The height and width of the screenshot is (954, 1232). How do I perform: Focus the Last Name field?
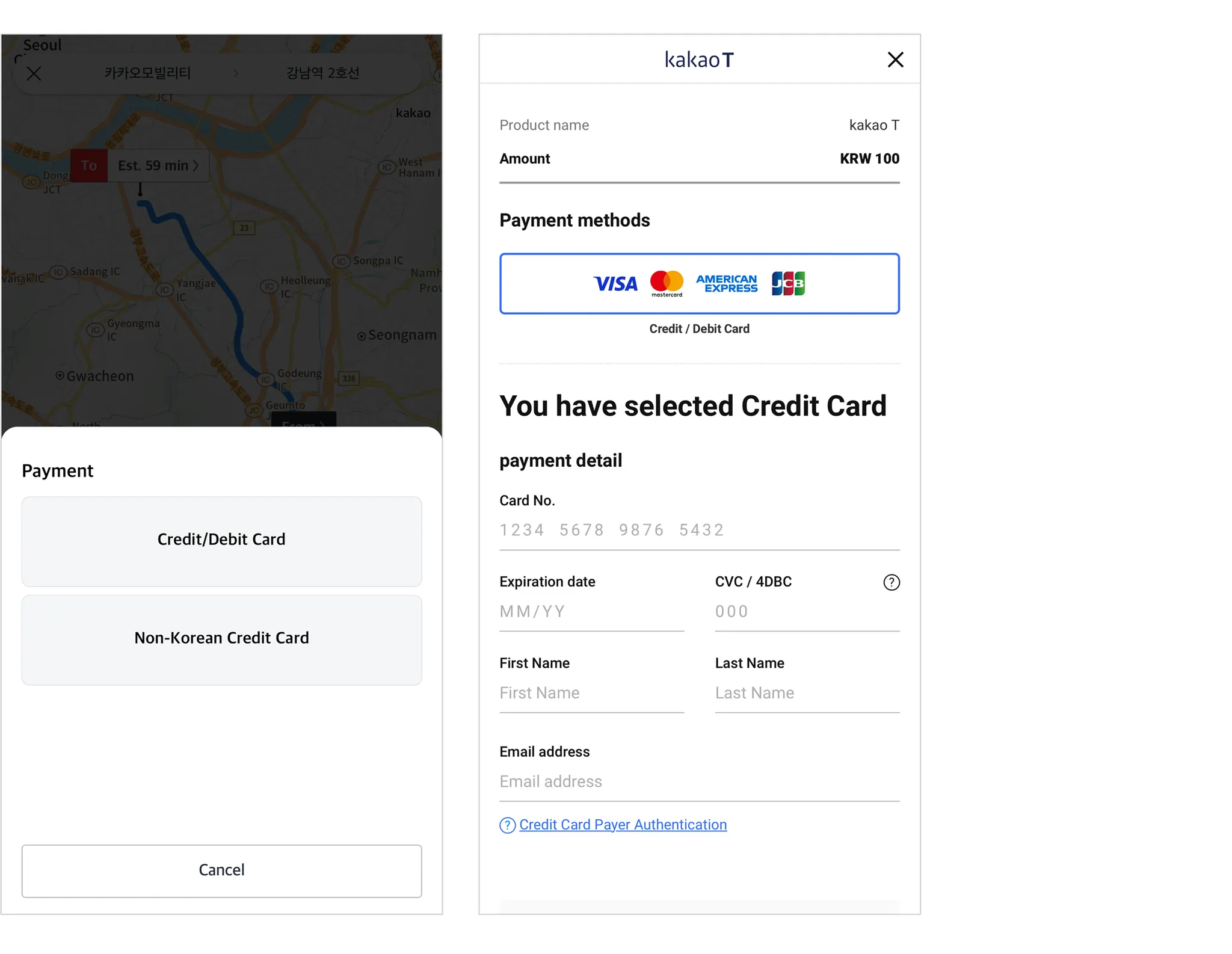pos(807,693)
